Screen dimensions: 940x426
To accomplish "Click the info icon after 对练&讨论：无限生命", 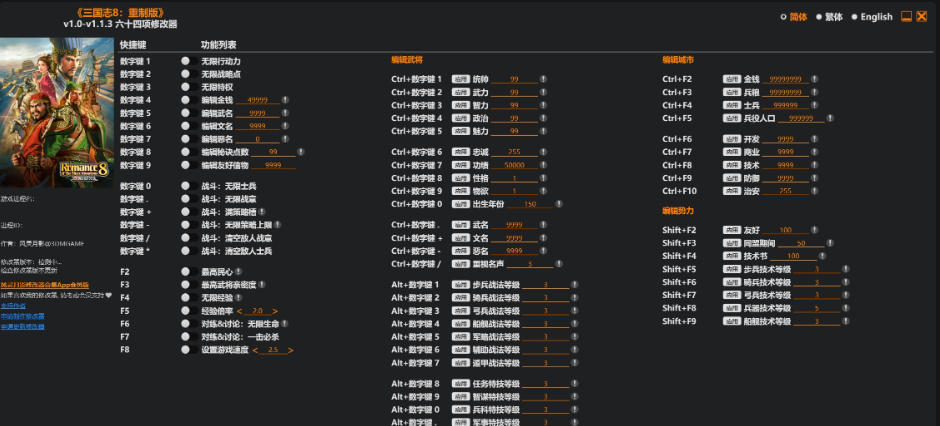I will (285, 324).
